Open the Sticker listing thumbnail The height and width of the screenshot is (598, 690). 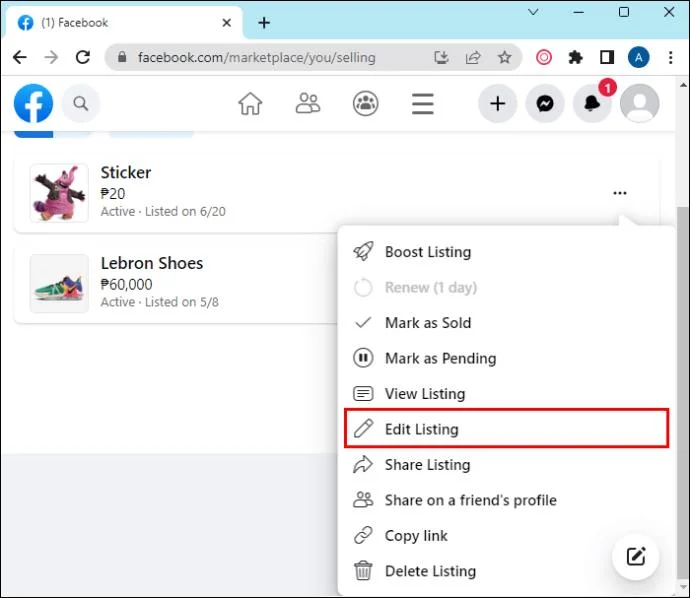[x=59, y=193]
